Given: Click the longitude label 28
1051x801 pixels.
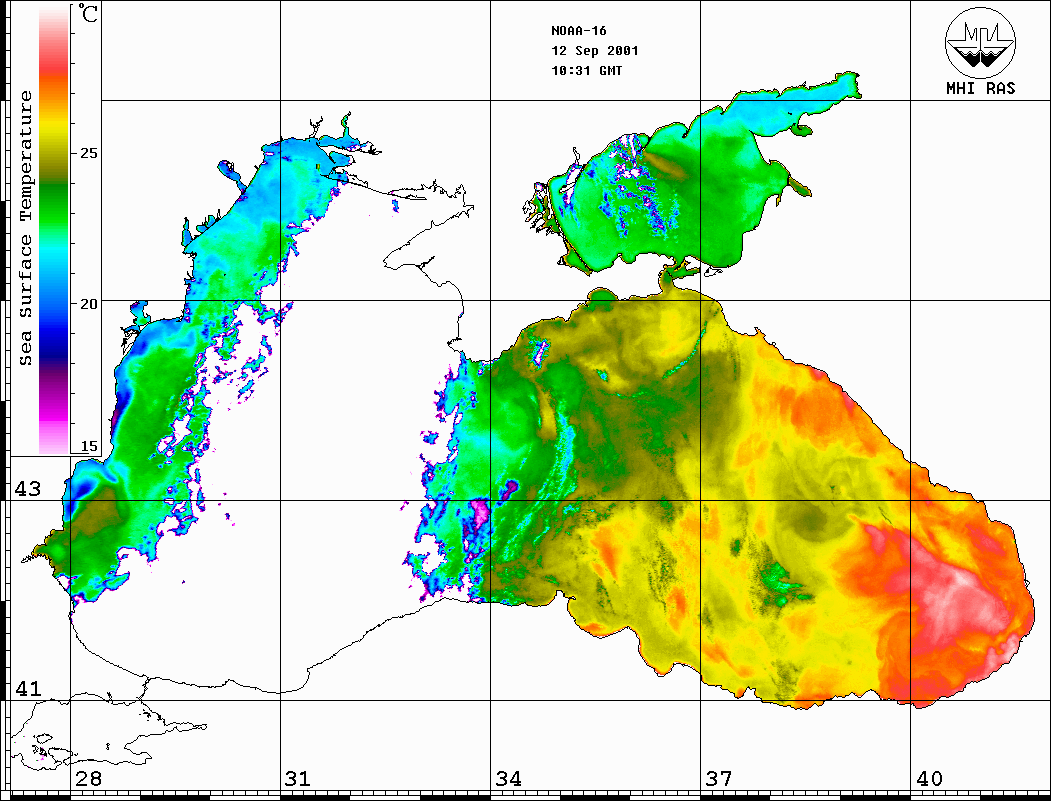Looking at the screenshot, I should pyautogui.click(x=88, y=779).
